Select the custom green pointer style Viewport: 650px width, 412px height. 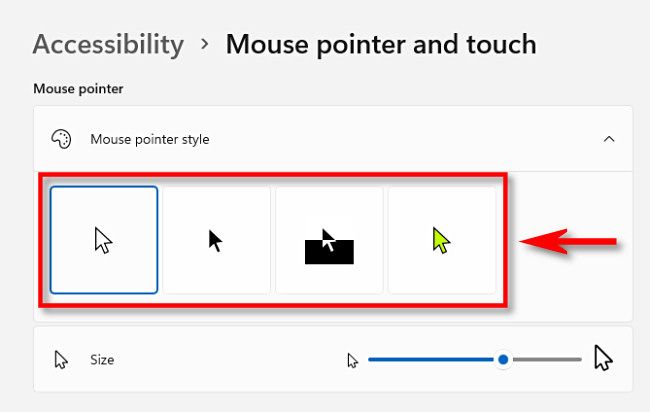[441, 240]
